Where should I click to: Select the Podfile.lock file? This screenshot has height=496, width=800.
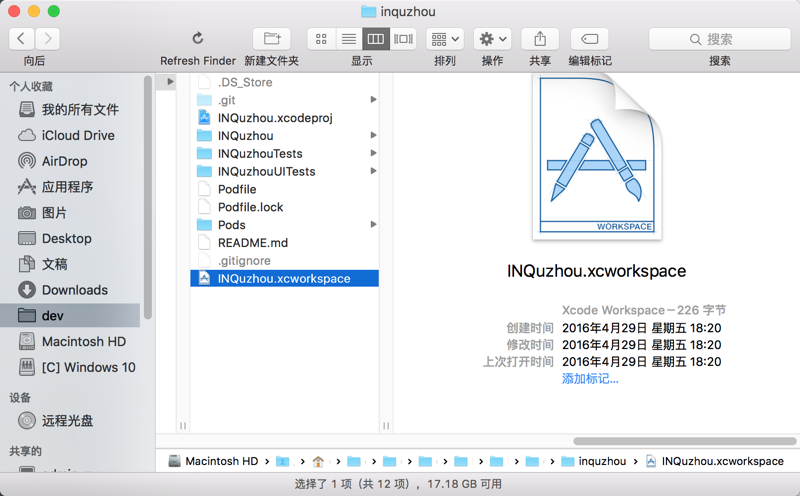coord(285,207)
